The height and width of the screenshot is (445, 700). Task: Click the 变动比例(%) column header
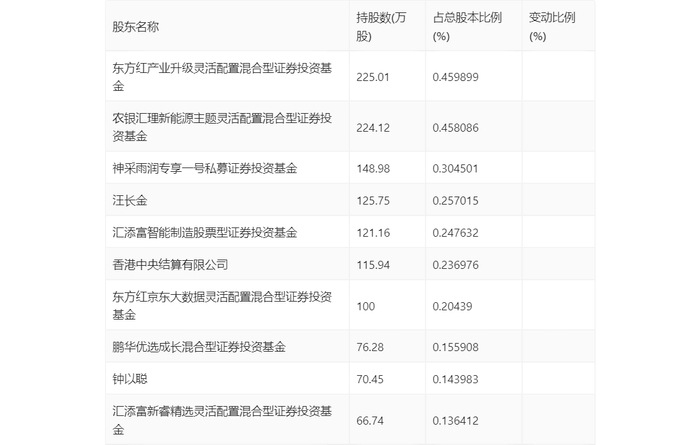(552, 27)
